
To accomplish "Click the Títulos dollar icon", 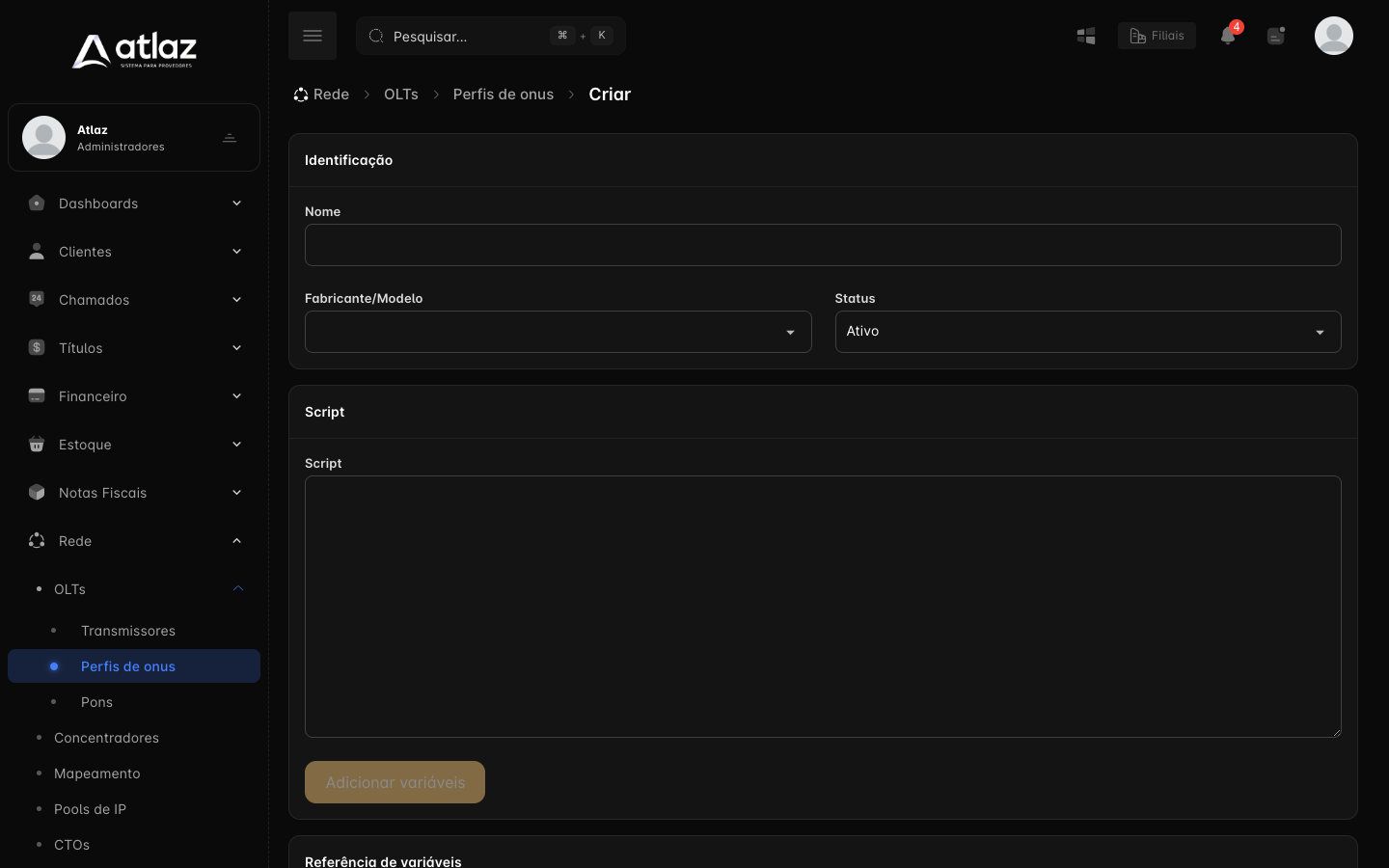I will click(x=37, y=347).
